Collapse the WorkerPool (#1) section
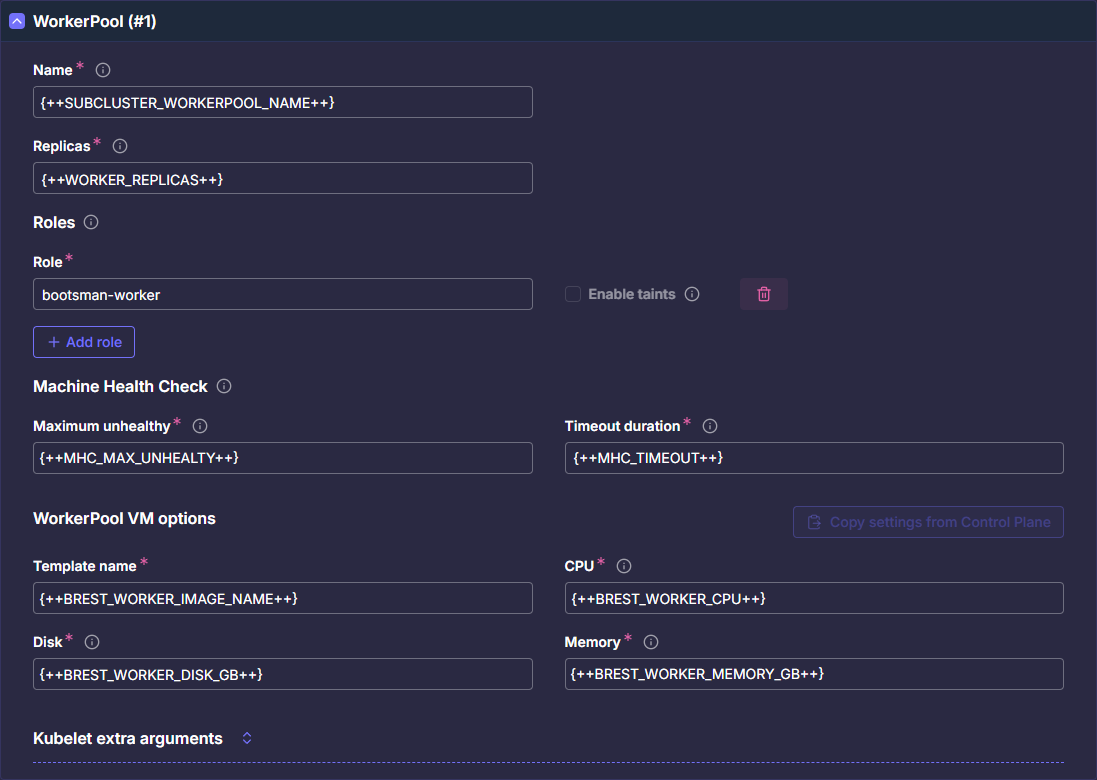Image resolution: width=1097 pixels, height=780 pixels. coord(16,20)
